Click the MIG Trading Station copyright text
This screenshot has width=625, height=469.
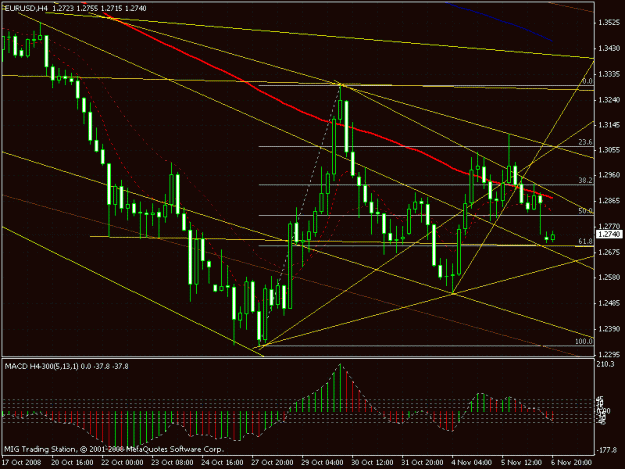tap(114, 449)
